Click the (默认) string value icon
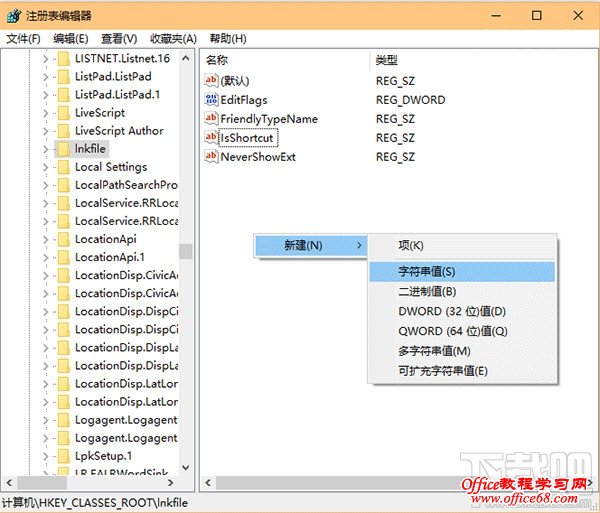 (x=211, y=80)
